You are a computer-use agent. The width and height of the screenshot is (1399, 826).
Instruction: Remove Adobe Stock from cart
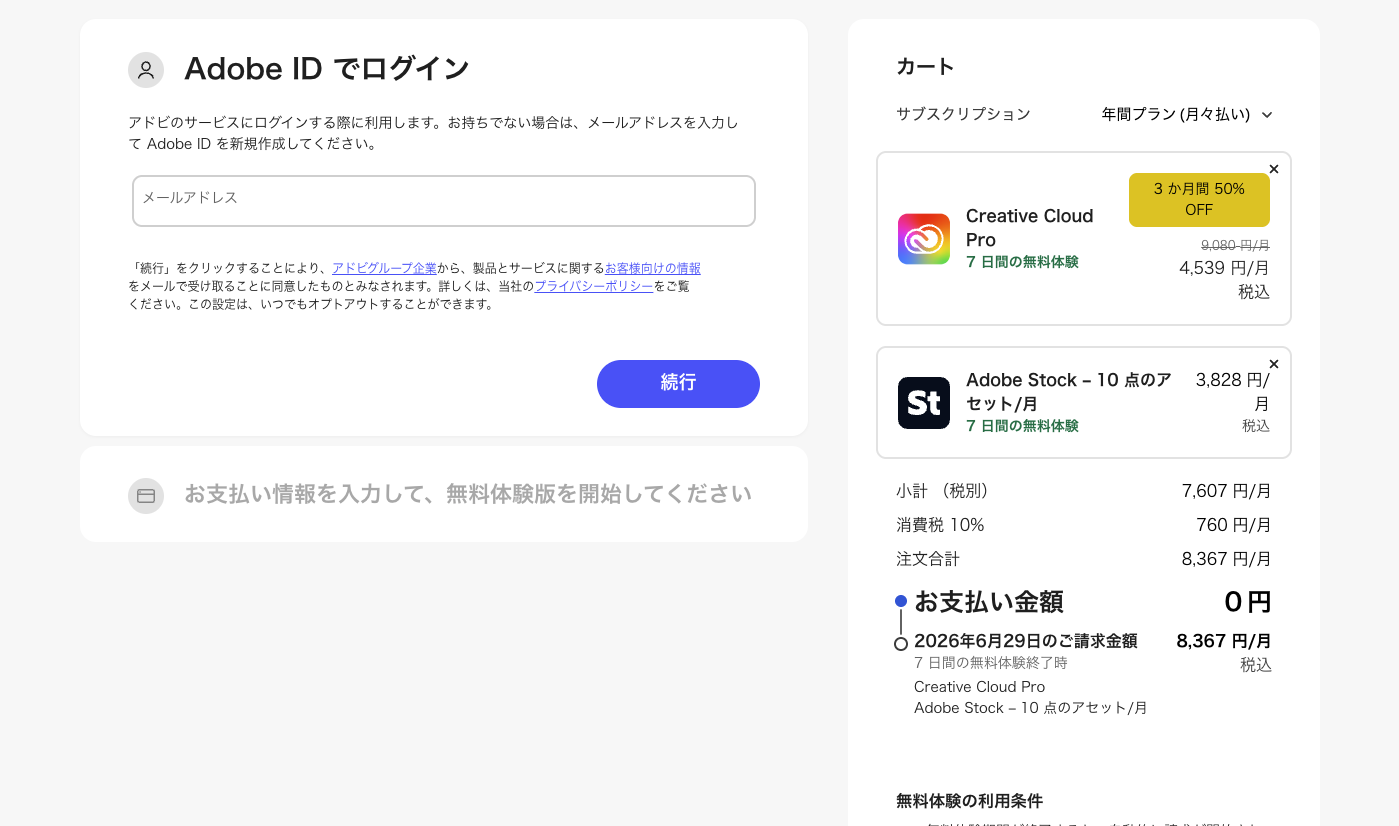coord(1274,364)
